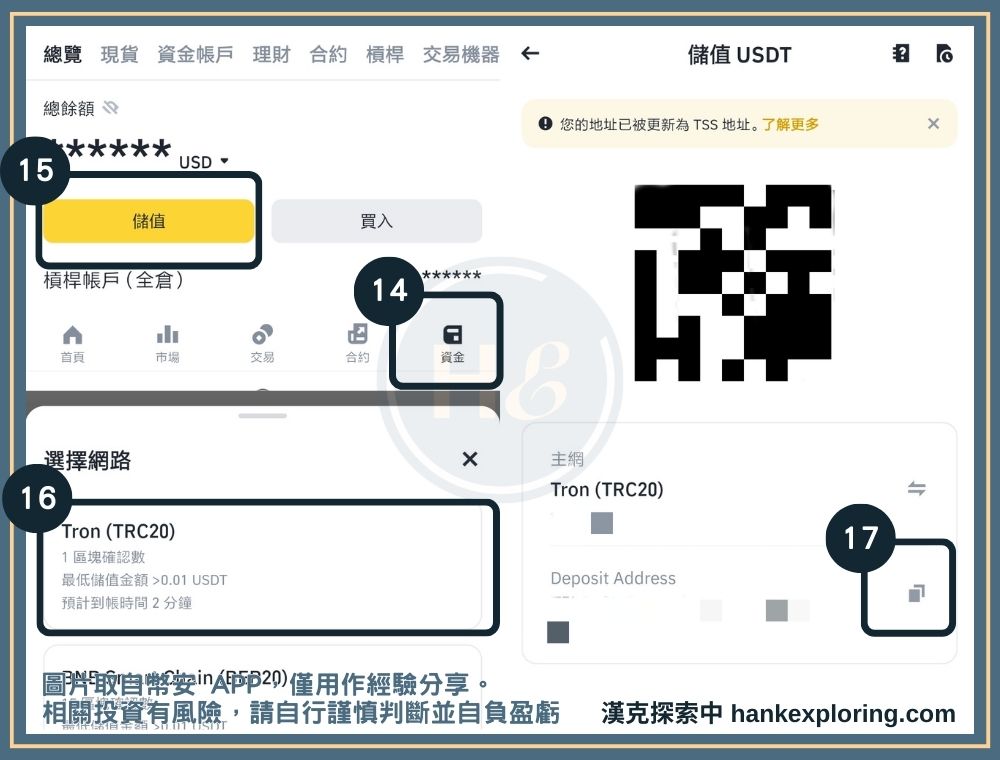Image resolution: width=1000 pixels, height=760 pixels.
Task: Close the 選擇網路 sheet
Action: (470, 459)
